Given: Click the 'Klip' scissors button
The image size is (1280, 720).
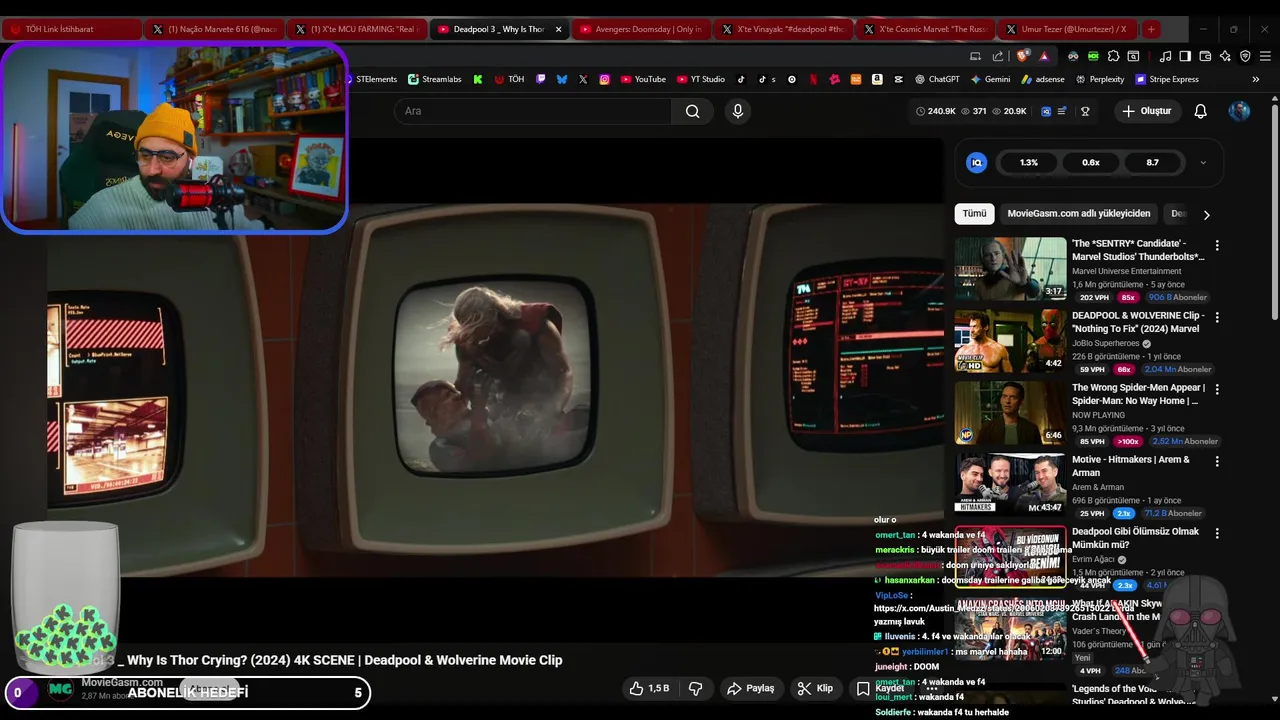Looking at the screenshot, I should [x=815, y=688].
